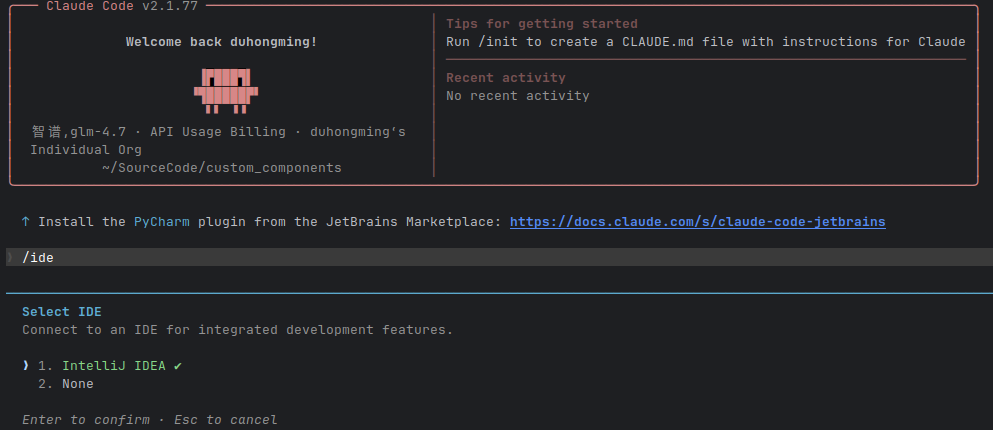The width and height of the screenshot is (993, 430).
Task: Open the claude-code-jetbrains docs link
Action: tap(697, 222)
